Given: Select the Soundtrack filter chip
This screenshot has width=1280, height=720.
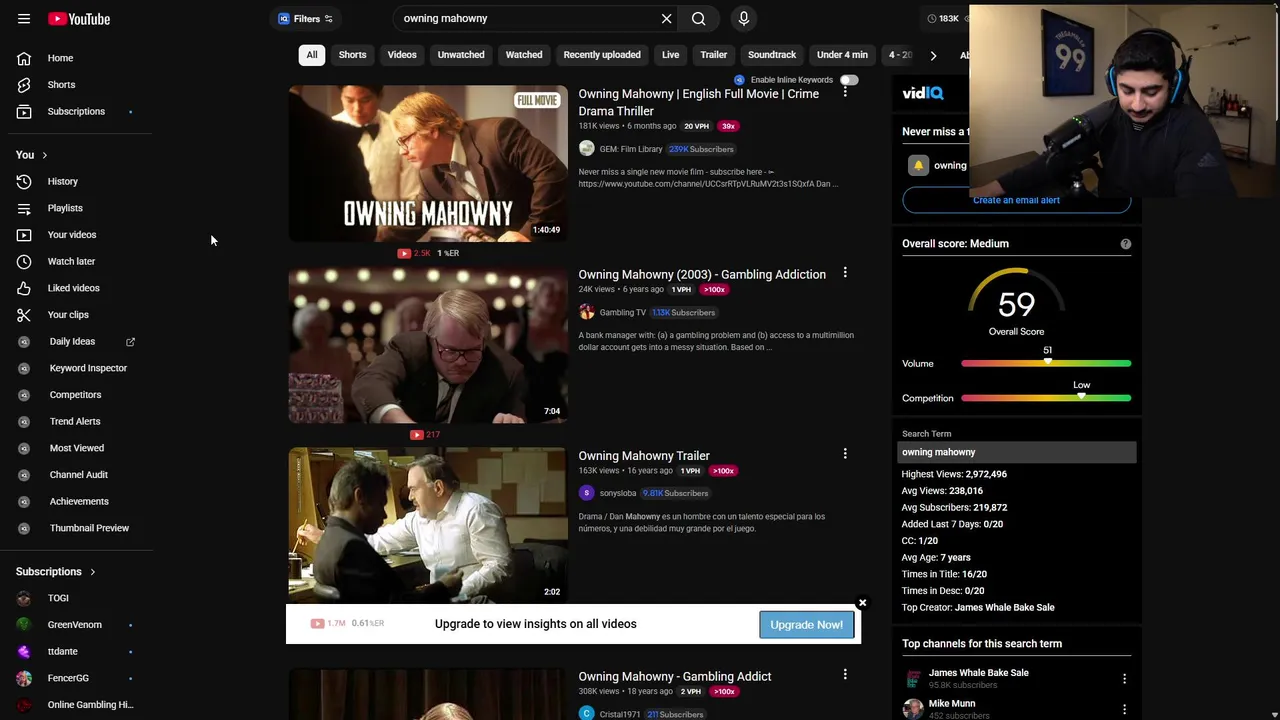Looking at the screenshot, I should click(772, 55).
